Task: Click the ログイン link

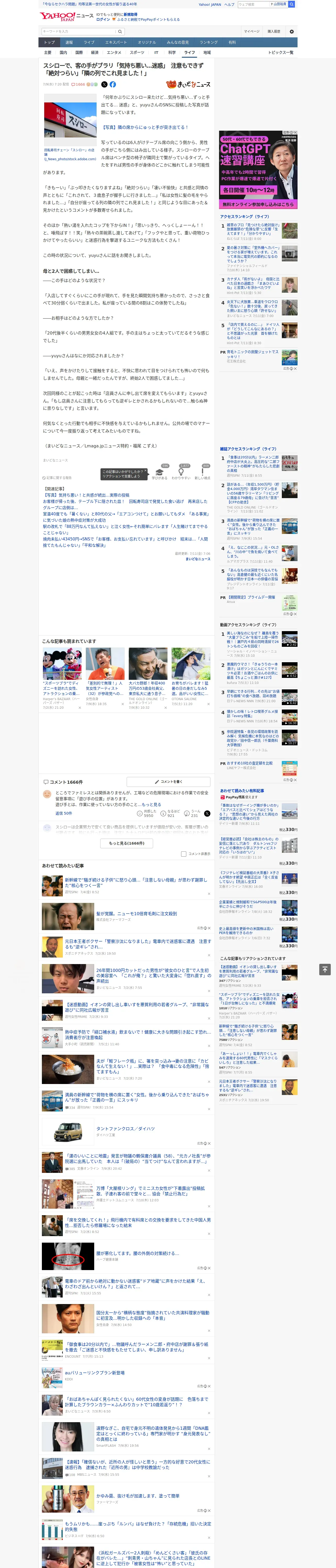Action: 103,20
